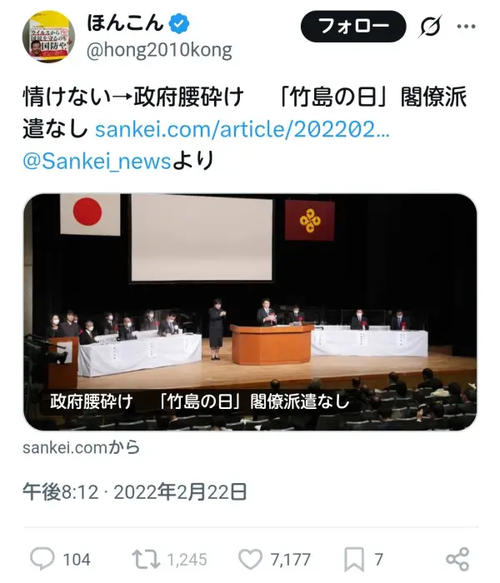
Task: Open the Grok slashed-circle icon
Action: point(430,26)
